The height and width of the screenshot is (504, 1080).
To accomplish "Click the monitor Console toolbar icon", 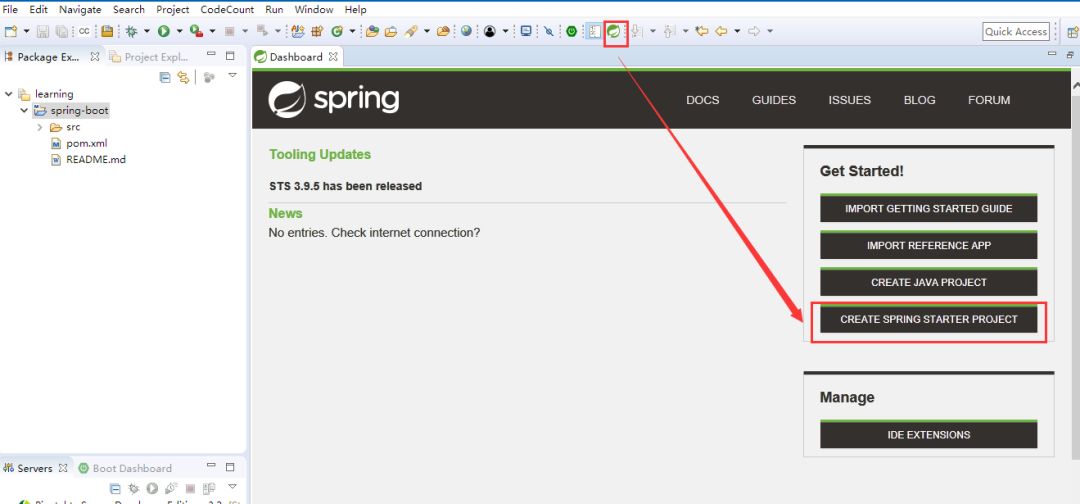I will [x=526, y=32].
